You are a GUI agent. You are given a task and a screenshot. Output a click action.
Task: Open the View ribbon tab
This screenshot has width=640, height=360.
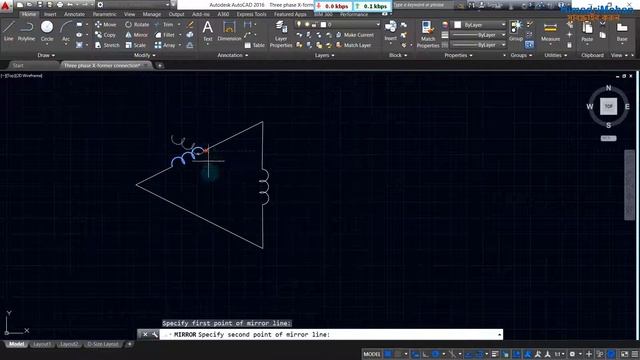129,14
